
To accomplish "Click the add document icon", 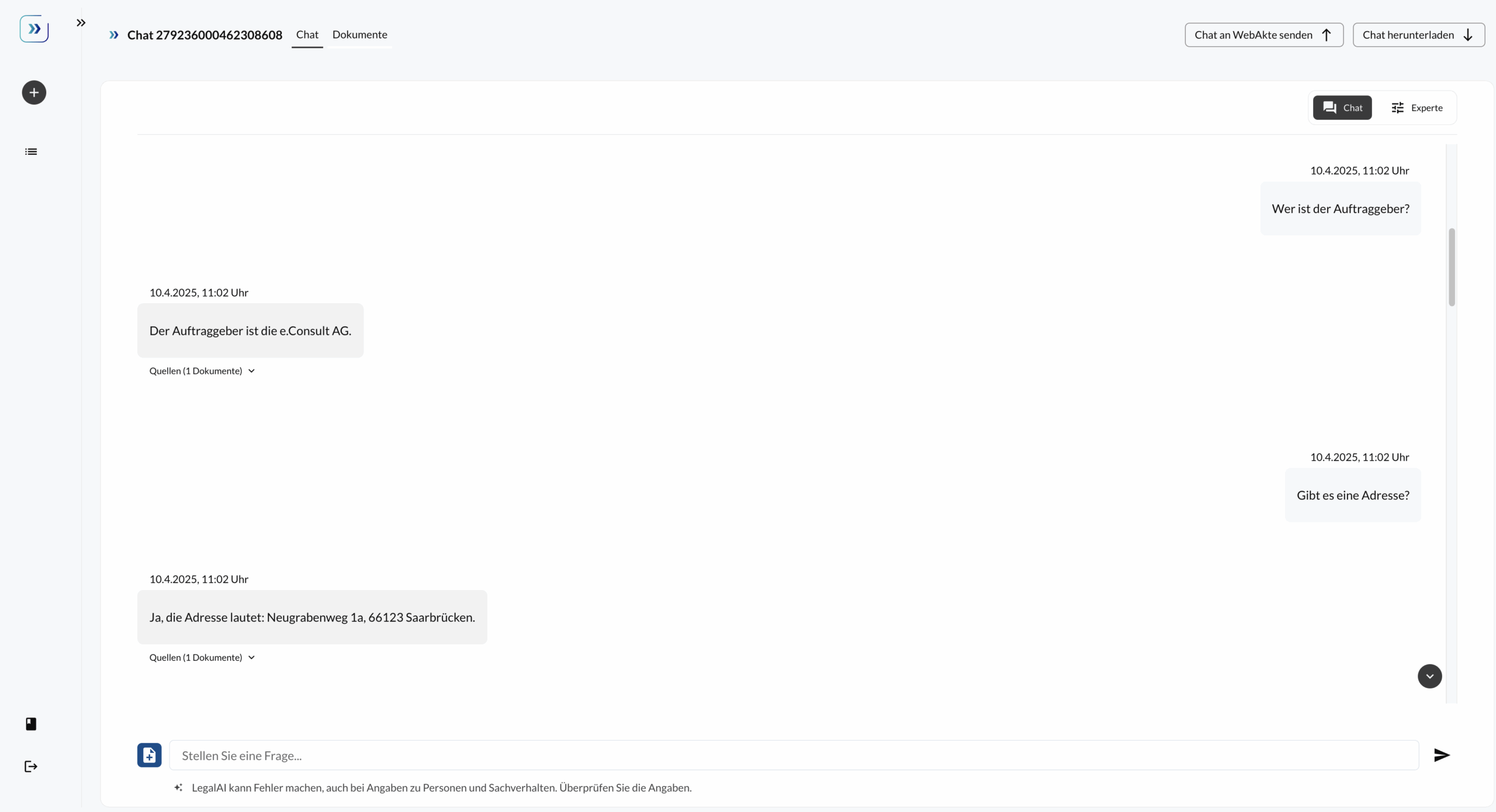I will [150, 755].
